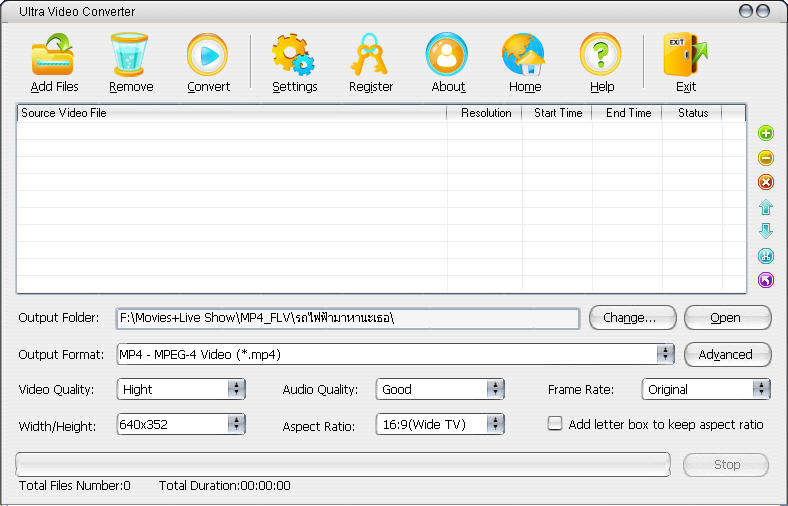
Task: Move item up with up arrow icon
Action: click(765, 207)
